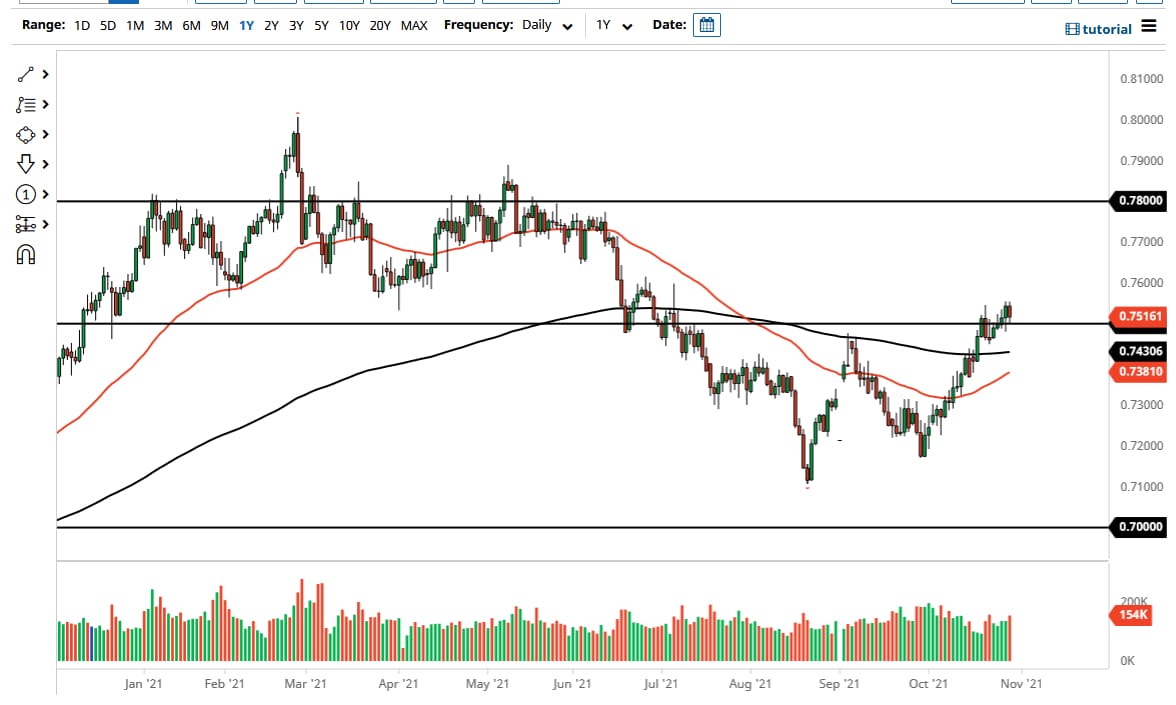1176x705 pixels.
Task: Click the 0.72000 price axis value
Action: [1142, 446]
